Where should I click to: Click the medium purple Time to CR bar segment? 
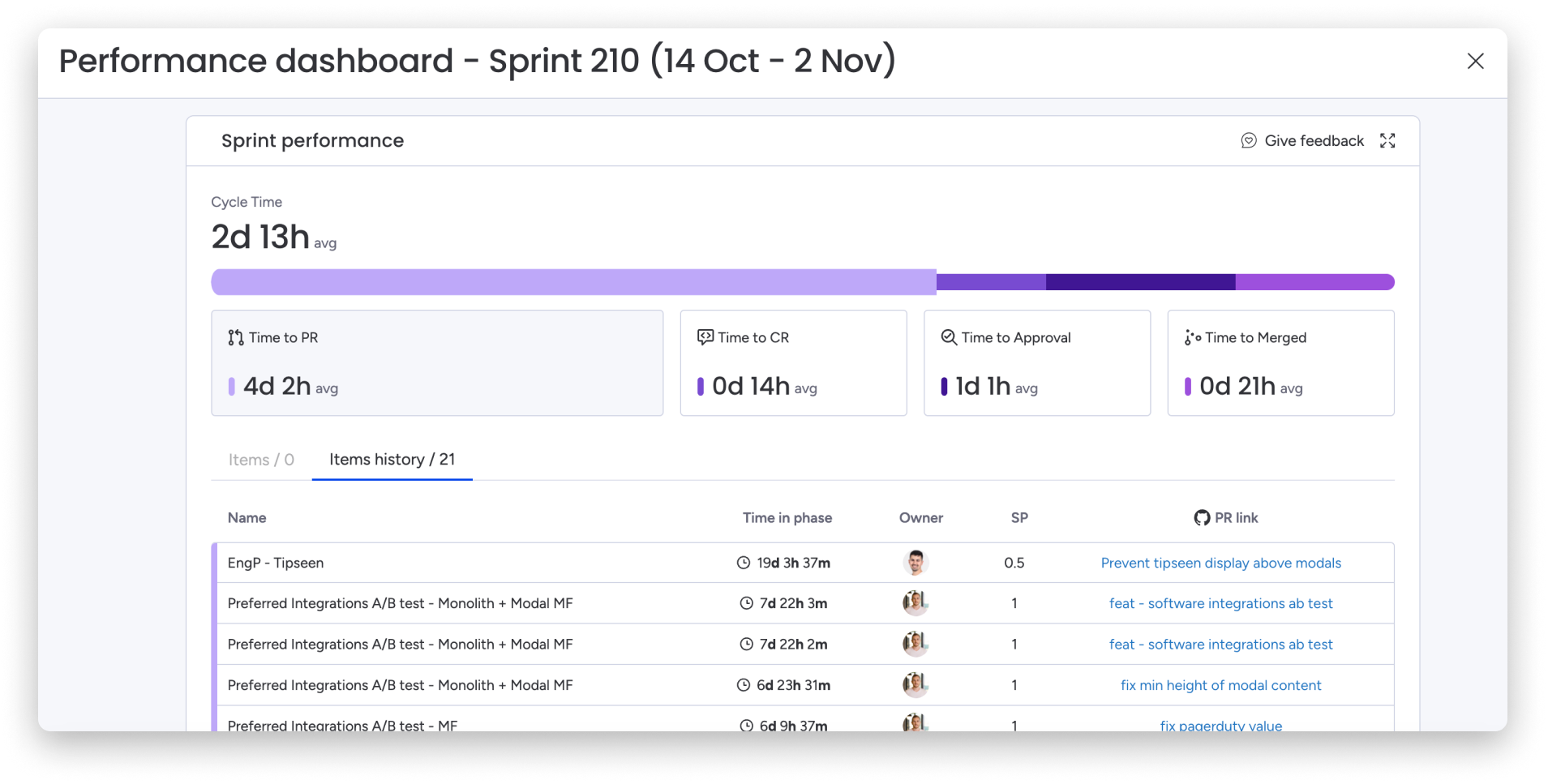pos(991,282)
